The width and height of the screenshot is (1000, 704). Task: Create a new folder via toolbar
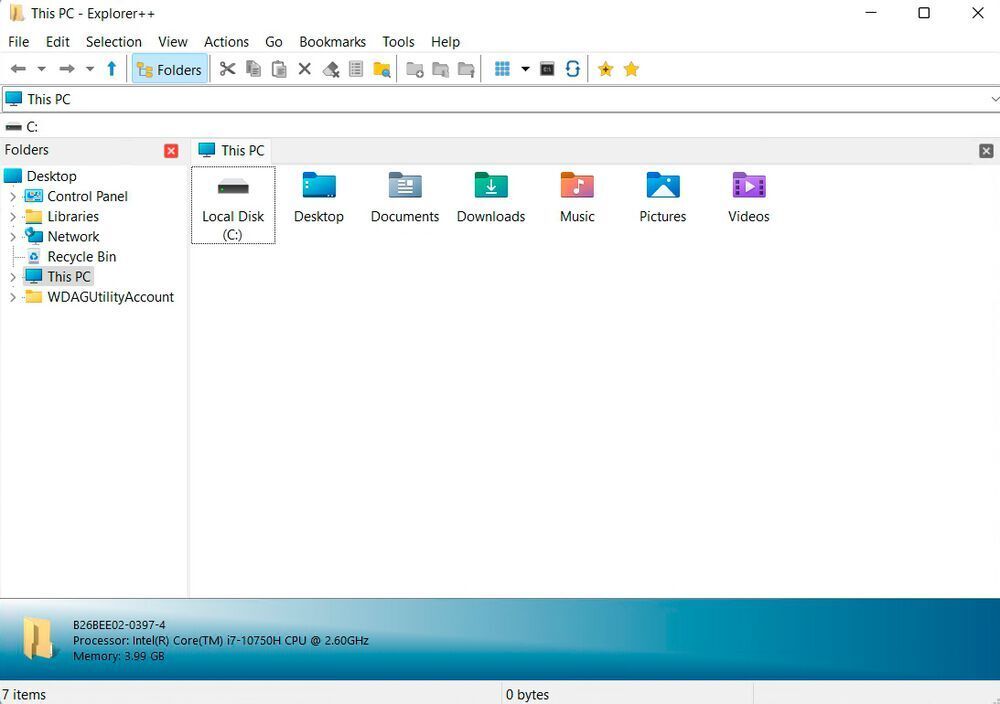(x=415, y=69)
